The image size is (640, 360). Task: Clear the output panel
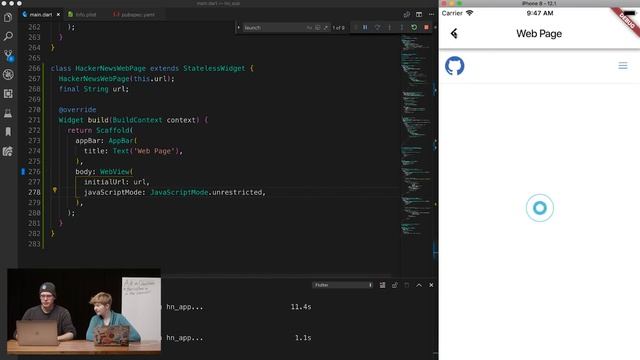[x=382, y=285]
